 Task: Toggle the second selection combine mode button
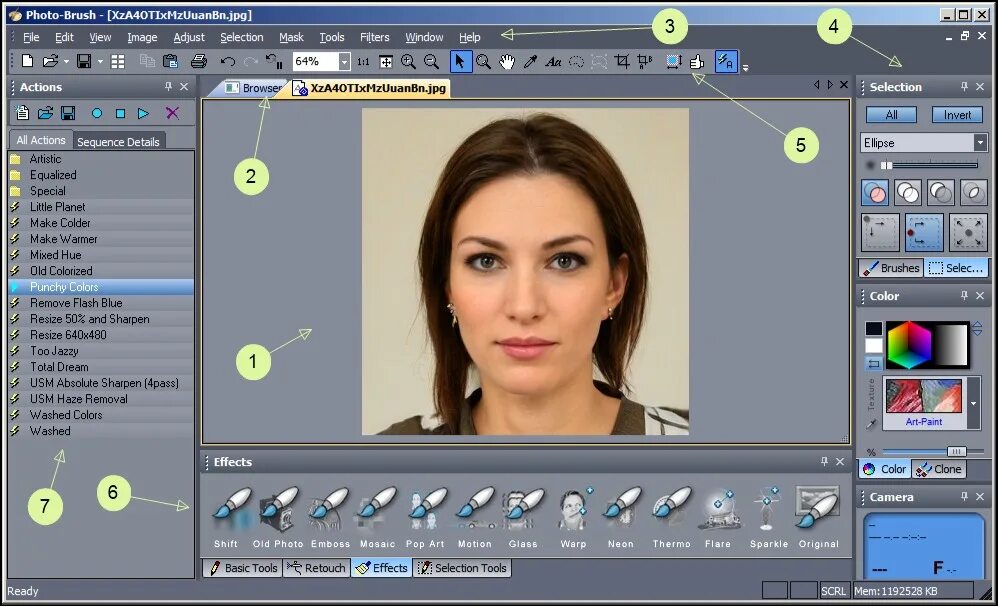pyautogui.click(x=908, y=192)
